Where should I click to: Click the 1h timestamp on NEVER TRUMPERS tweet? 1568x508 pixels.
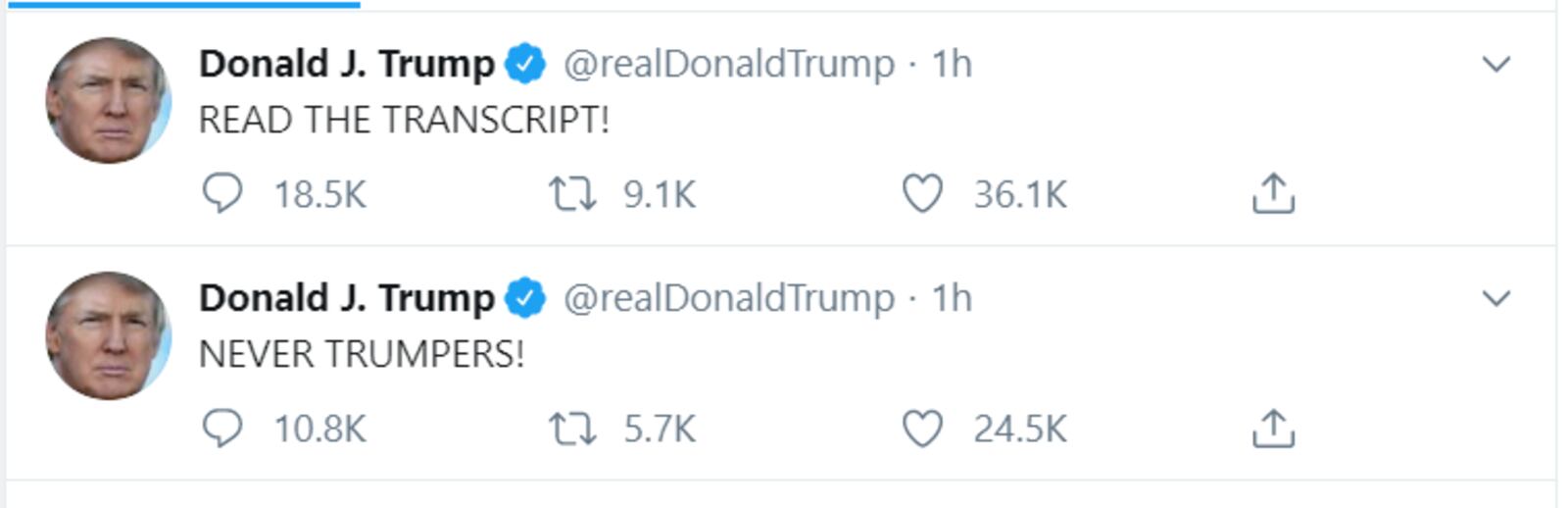coord(952,298)
